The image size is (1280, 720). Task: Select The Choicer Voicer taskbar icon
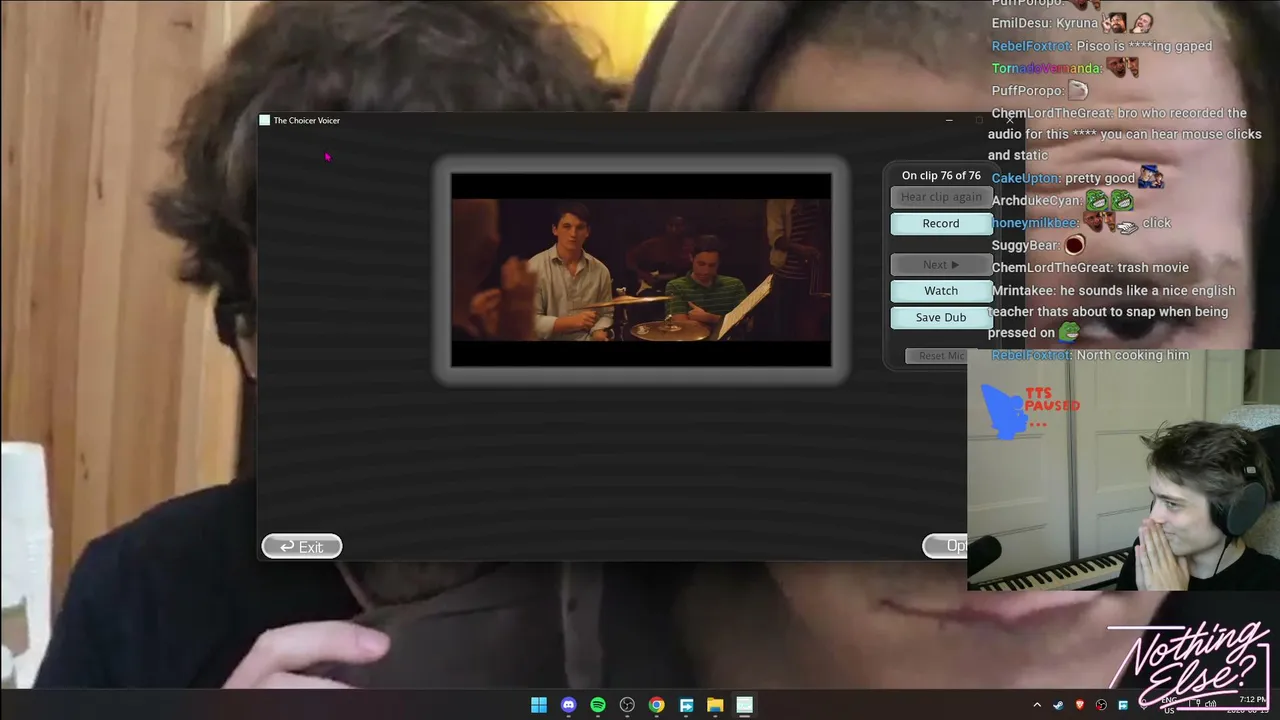tap(744, 705)
